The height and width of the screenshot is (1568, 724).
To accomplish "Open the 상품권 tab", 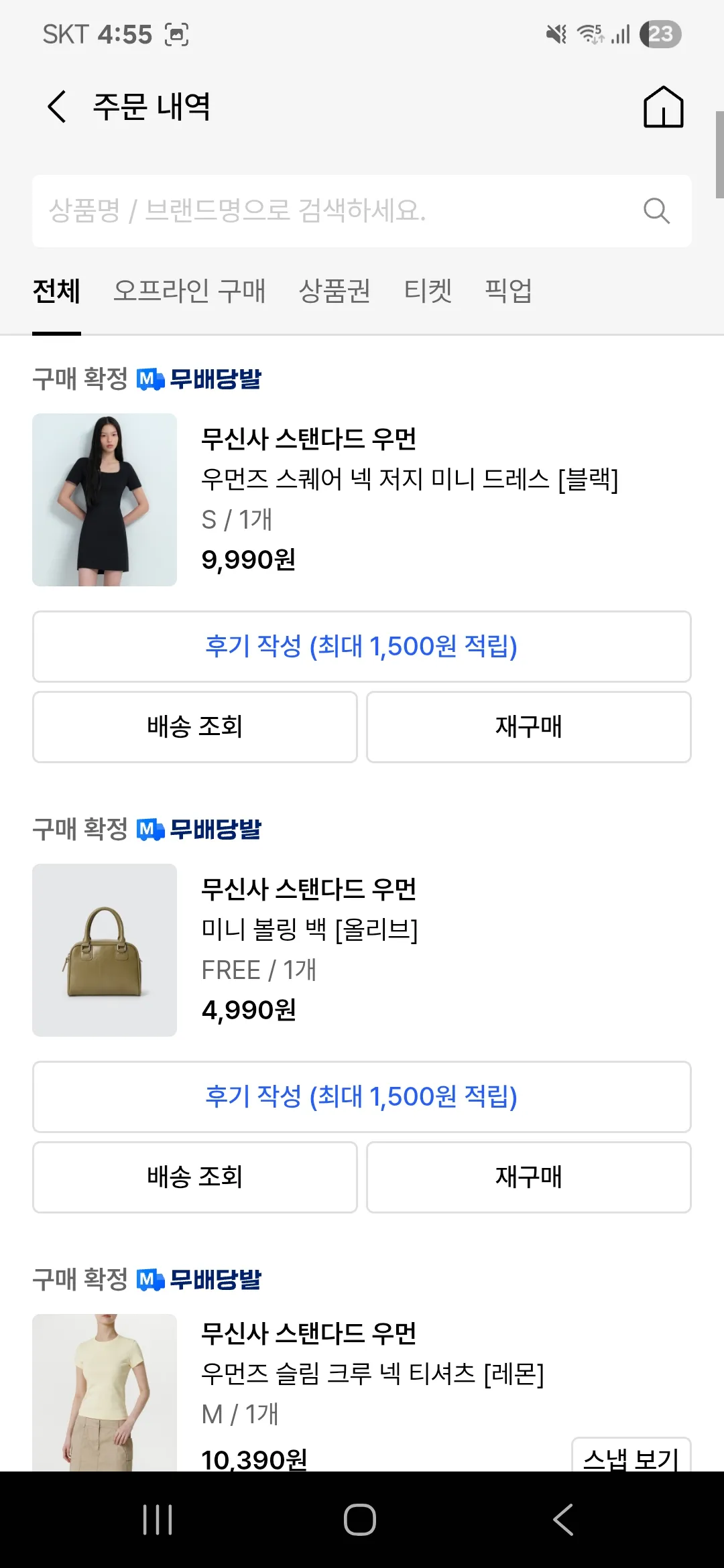I will (335, 291).
